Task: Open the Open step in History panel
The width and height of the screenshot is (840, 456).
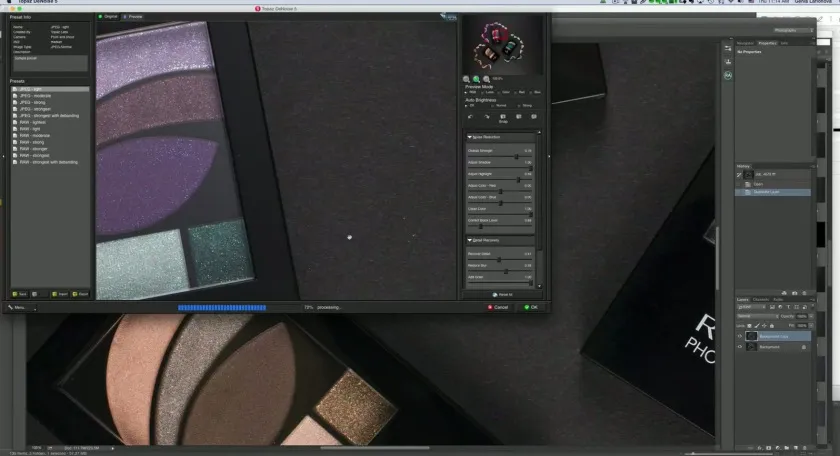Action: point(758,184)
